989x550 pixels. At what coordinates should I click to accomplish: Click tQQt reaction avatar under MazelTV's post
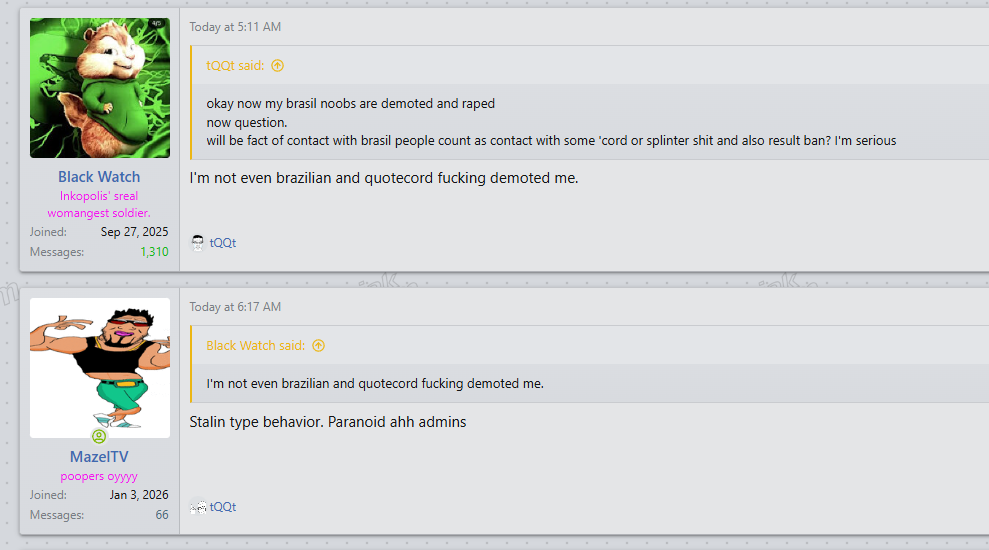198,507
